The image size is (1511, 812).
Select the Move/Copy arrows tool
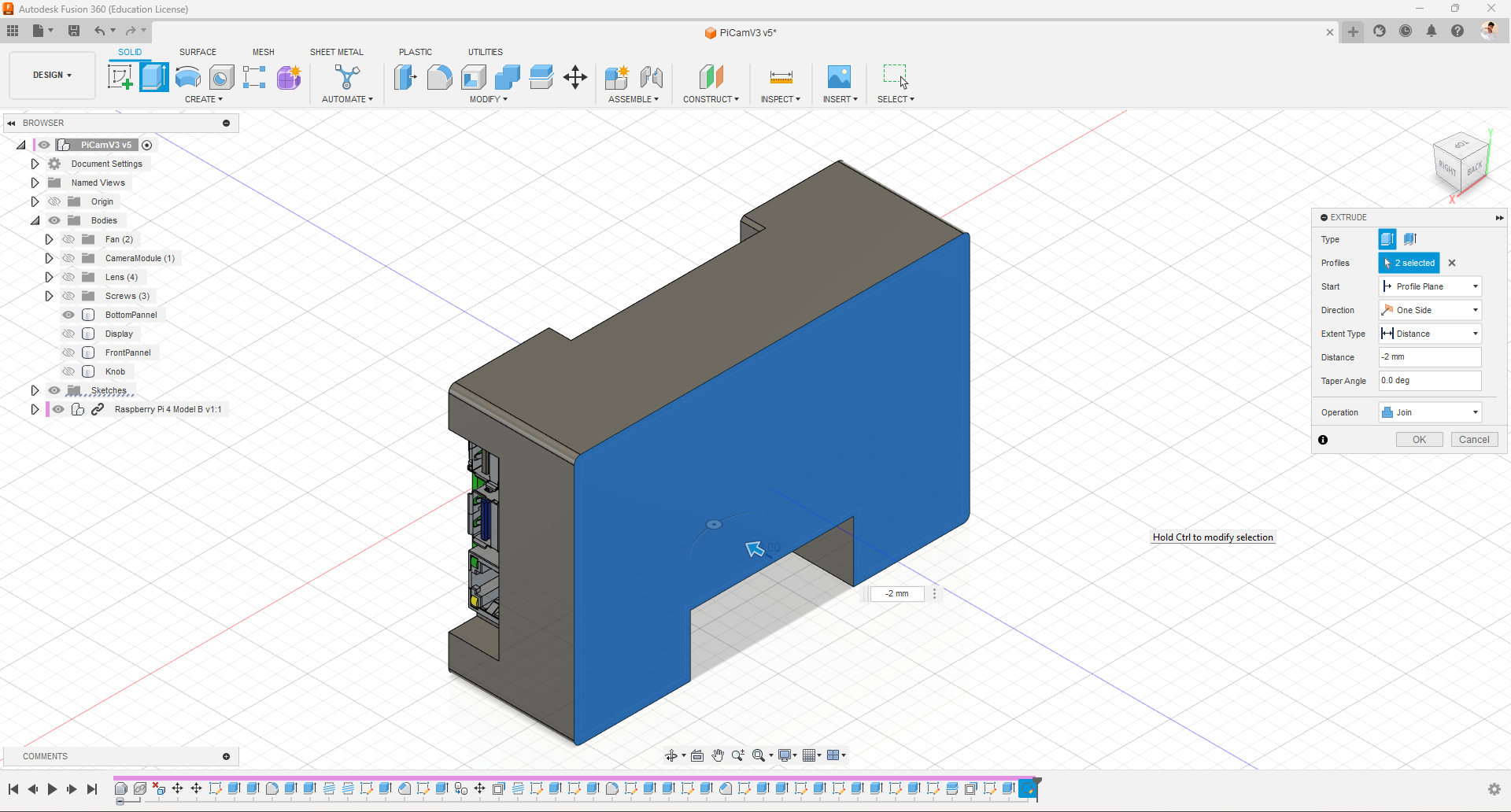point(575,77)
